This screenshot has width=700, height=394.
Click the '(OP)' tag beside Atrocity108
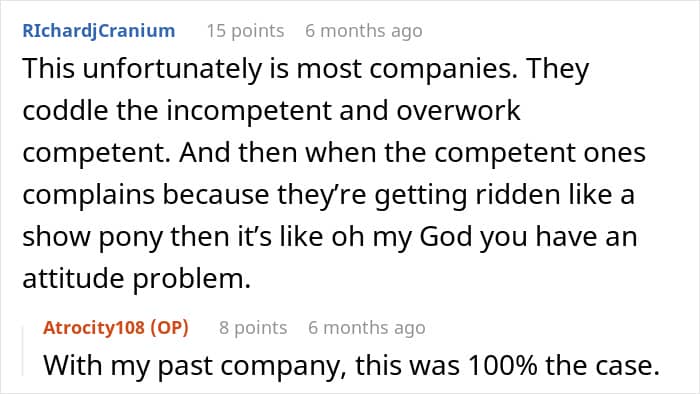coord(169,328)
